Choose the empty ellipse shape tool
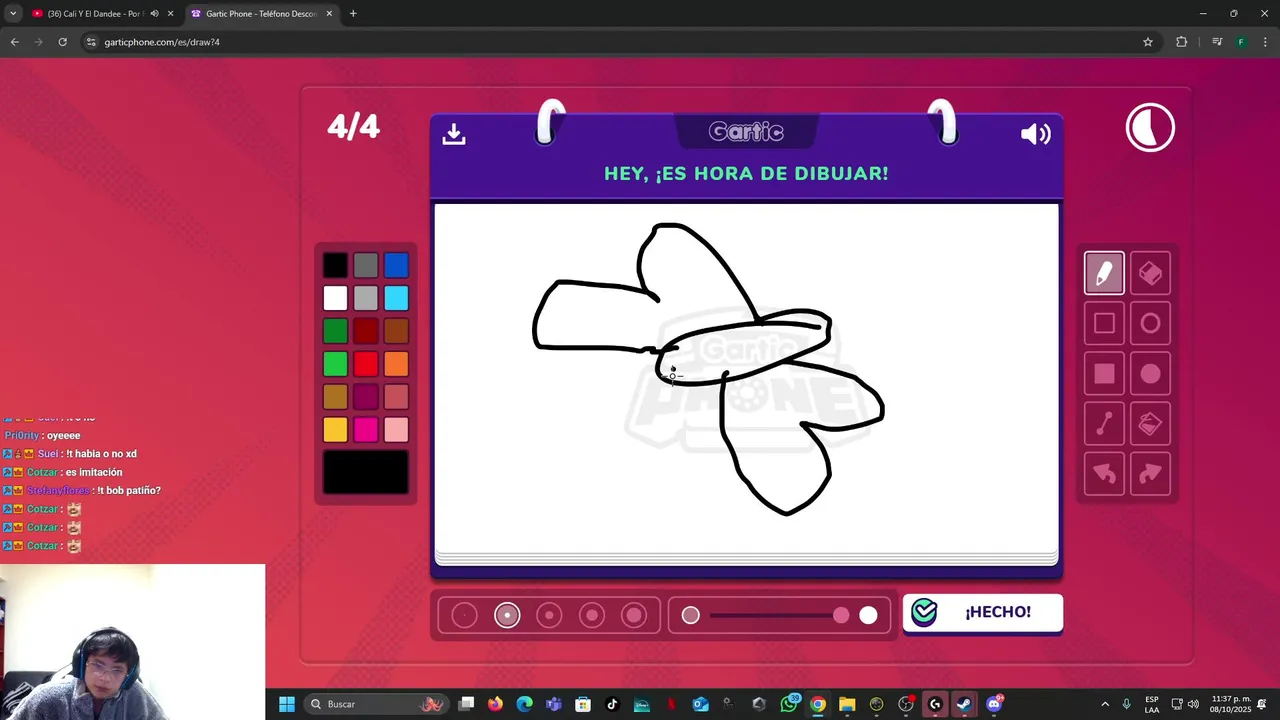The width and height of the screenshot is (1280, 720). click(x=1150, y=323)
